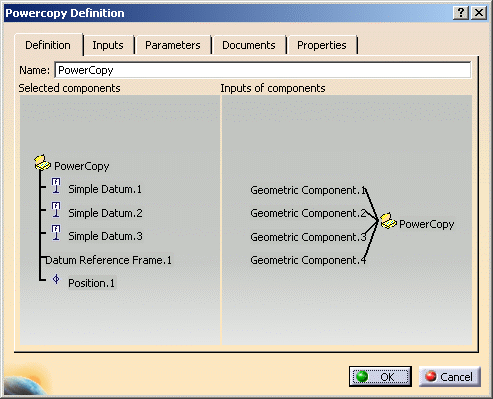Select Datum Reference Frame.1 in tree
Screen dimensions: 493x399
pos(108,260)
